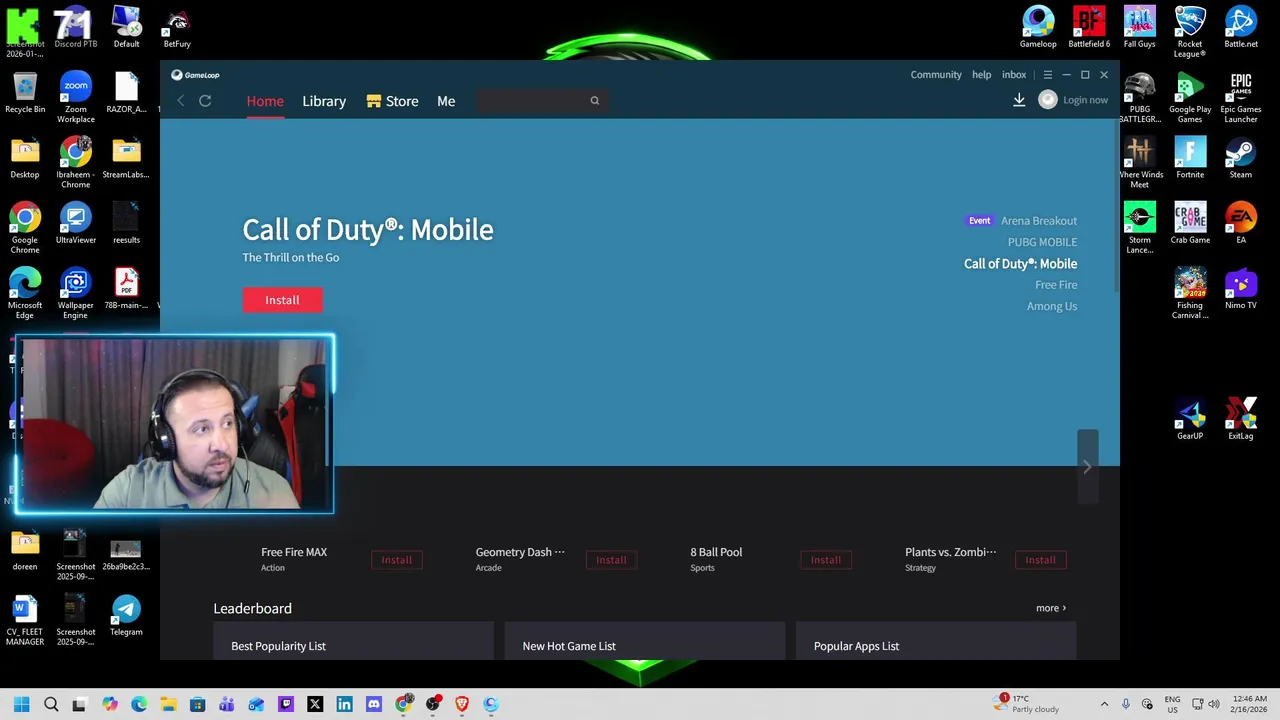Go back with the GameLoop back arrow
Screen dimensions: 1280x720
tap(181, 101)
